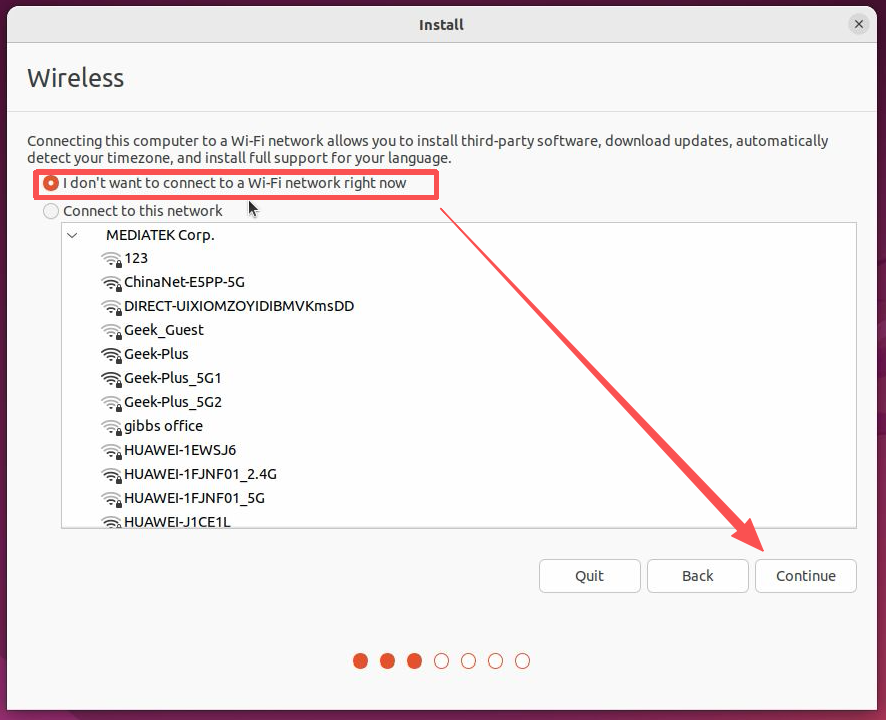Select HUAWEI-1FJNF01_5G from the list
The width and height of the screenshot is (886, 720).
point(194,498)
